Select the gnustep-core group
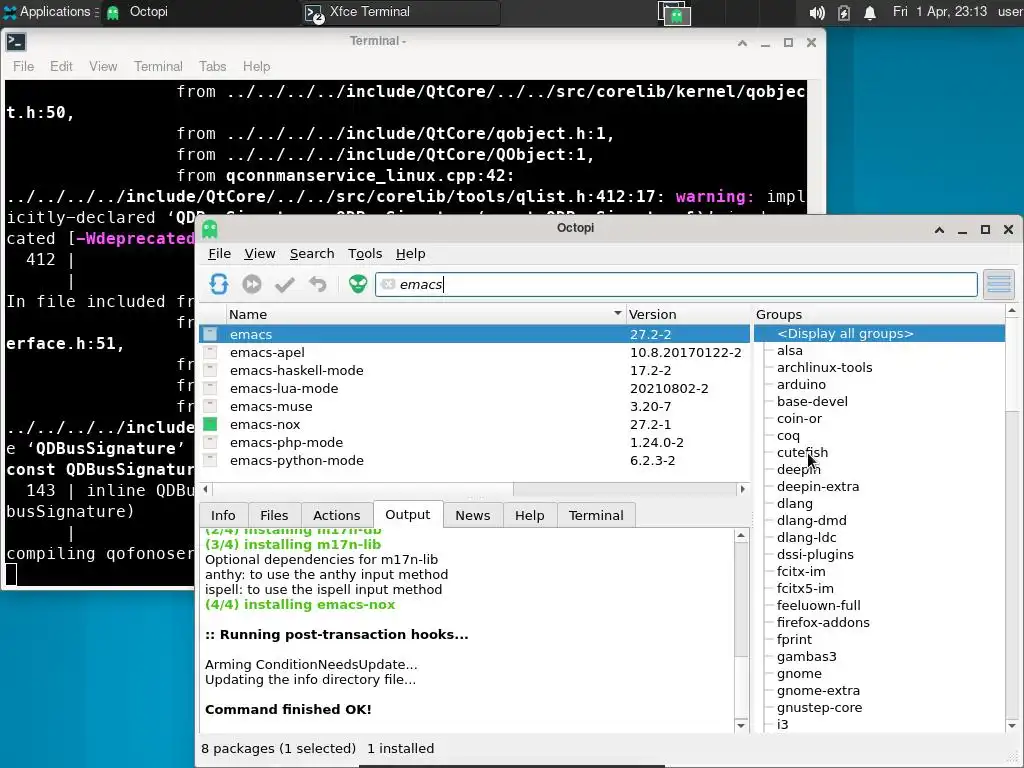Viewport: 1024px width, 768px height. [819, 707]
